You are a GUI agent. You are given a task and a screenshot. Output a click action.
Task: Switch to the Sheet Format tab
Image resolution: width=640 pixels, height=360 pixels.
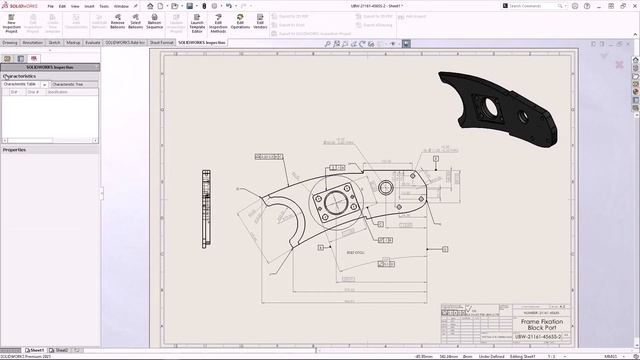(x=162, y=42)
